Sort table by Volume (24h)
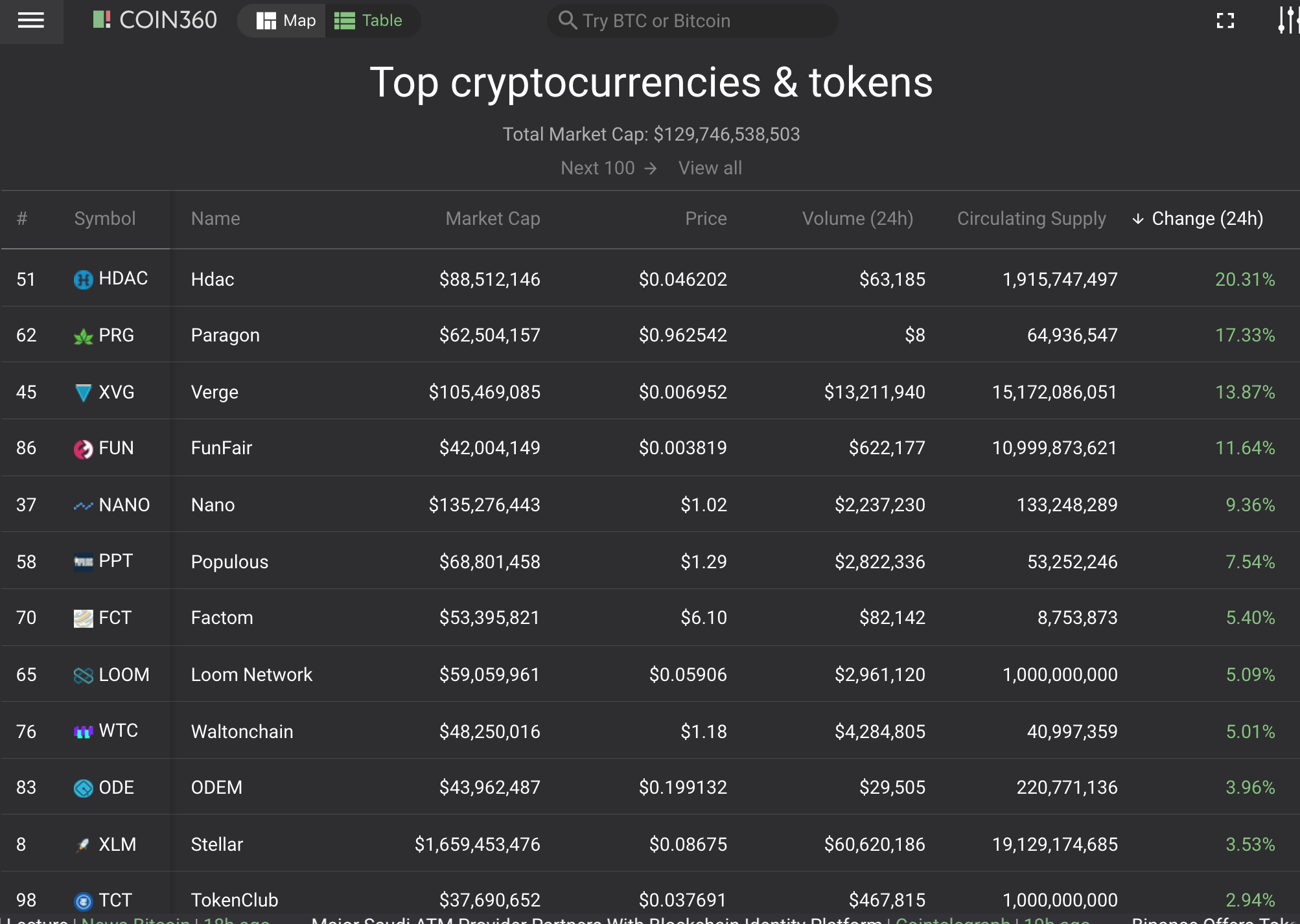The width and height of the screenshot is (1300, 924). [x=857, y=219]
